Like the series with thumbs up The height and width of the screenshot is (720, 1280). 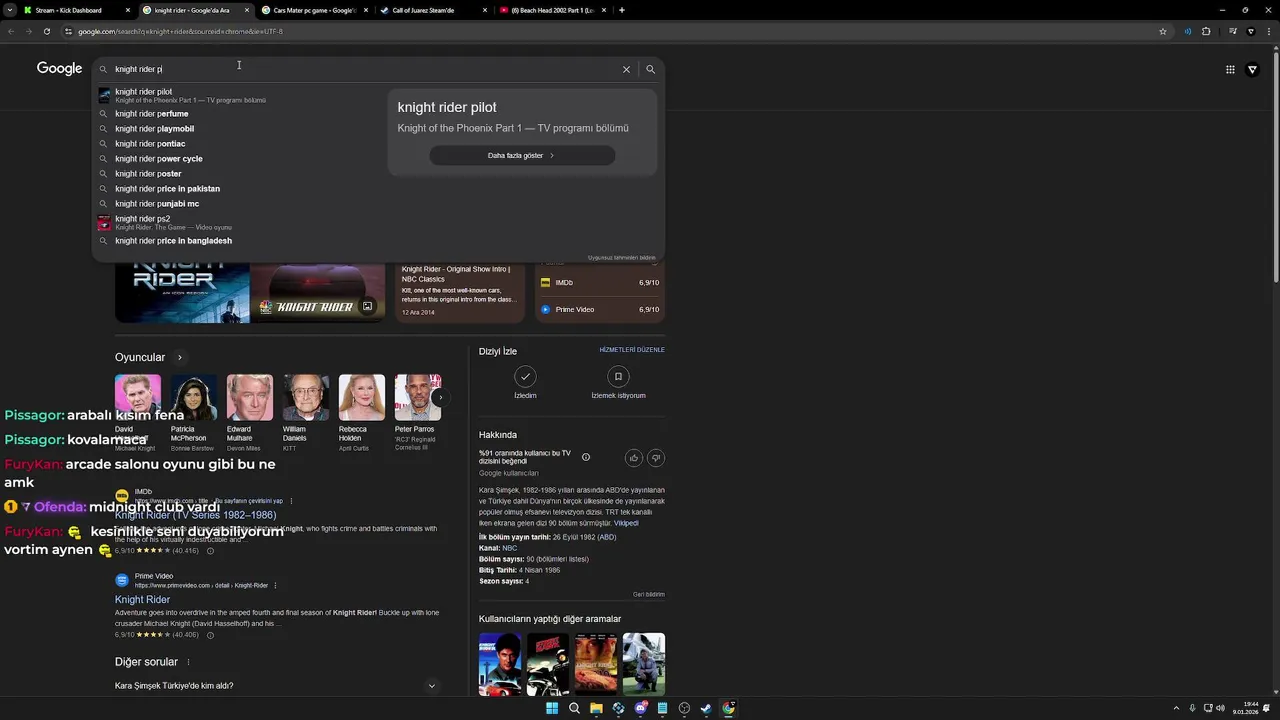tap(633, 458)
